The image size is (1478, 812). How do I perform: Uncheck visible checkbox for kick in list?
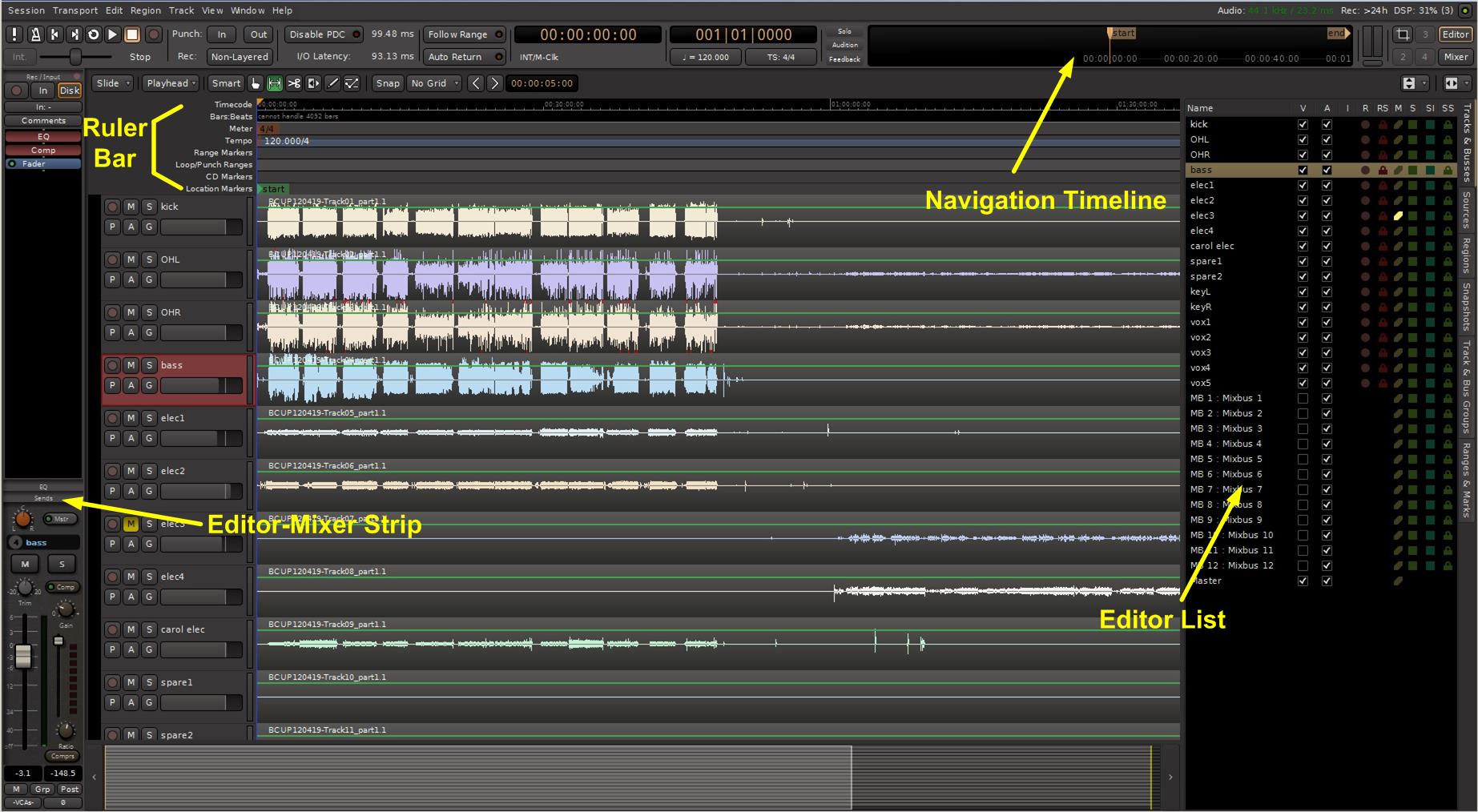pyautogui.click(x=1303, y=124)
